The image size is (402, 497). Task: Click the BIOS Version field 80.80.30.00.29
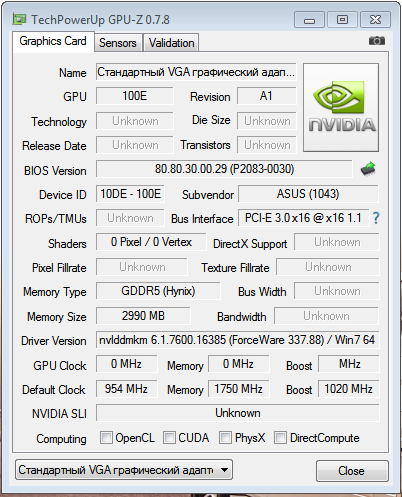point(224,169)
